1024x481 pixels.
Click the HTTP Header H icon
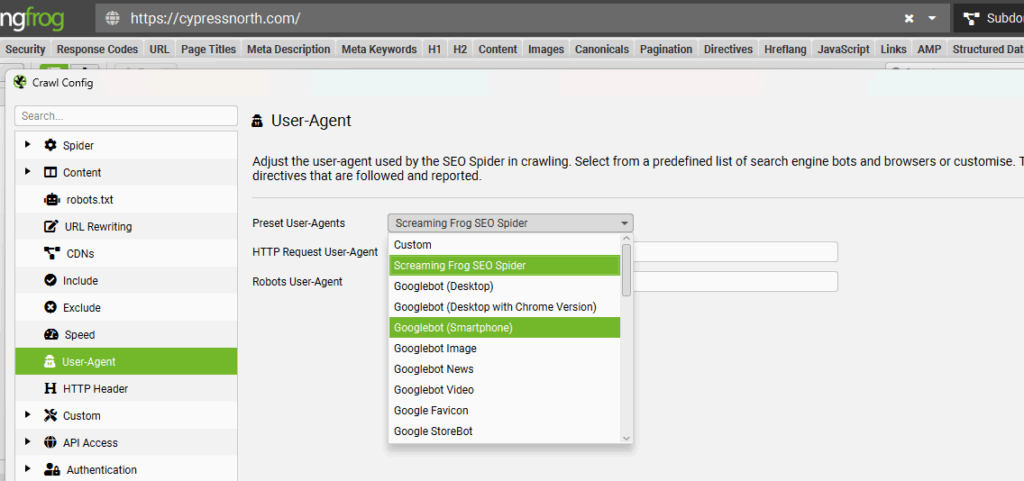(50, 388)
